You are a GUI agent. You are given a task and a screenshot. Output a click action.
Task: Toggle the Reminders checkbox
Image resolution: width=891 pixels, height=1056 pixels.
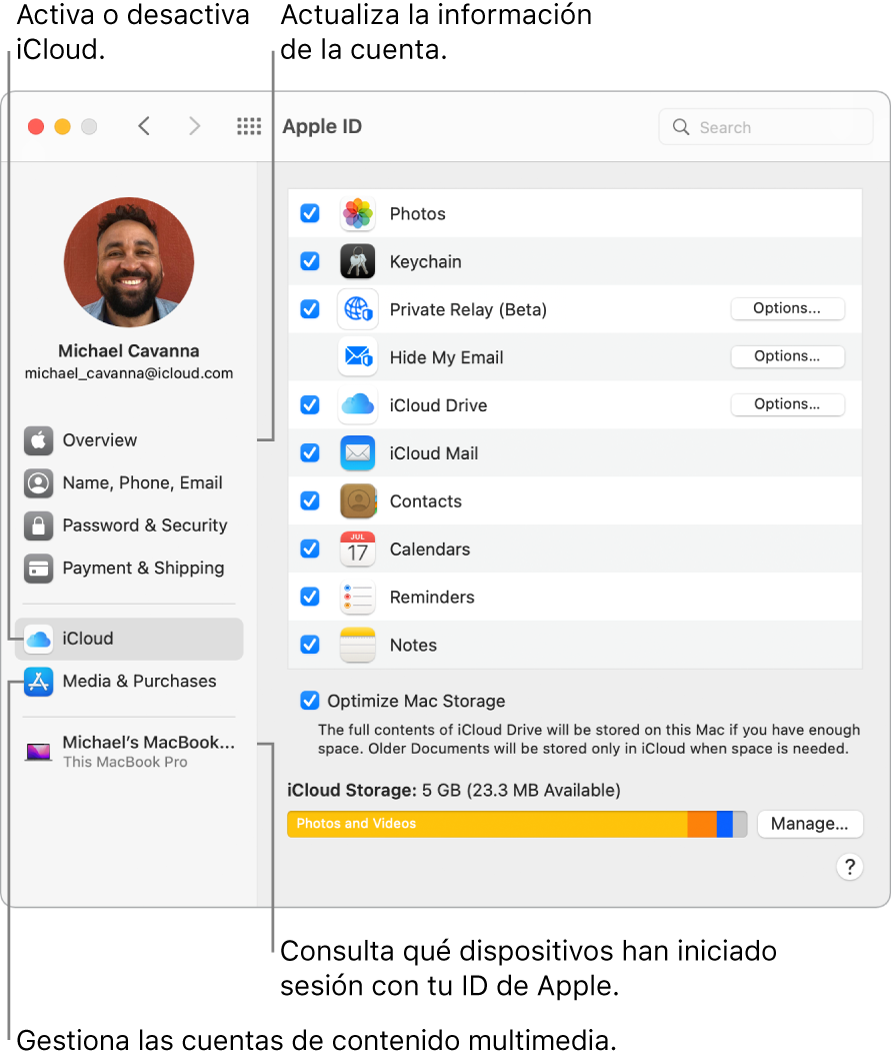pyautogui.click(x=310, y=597)
